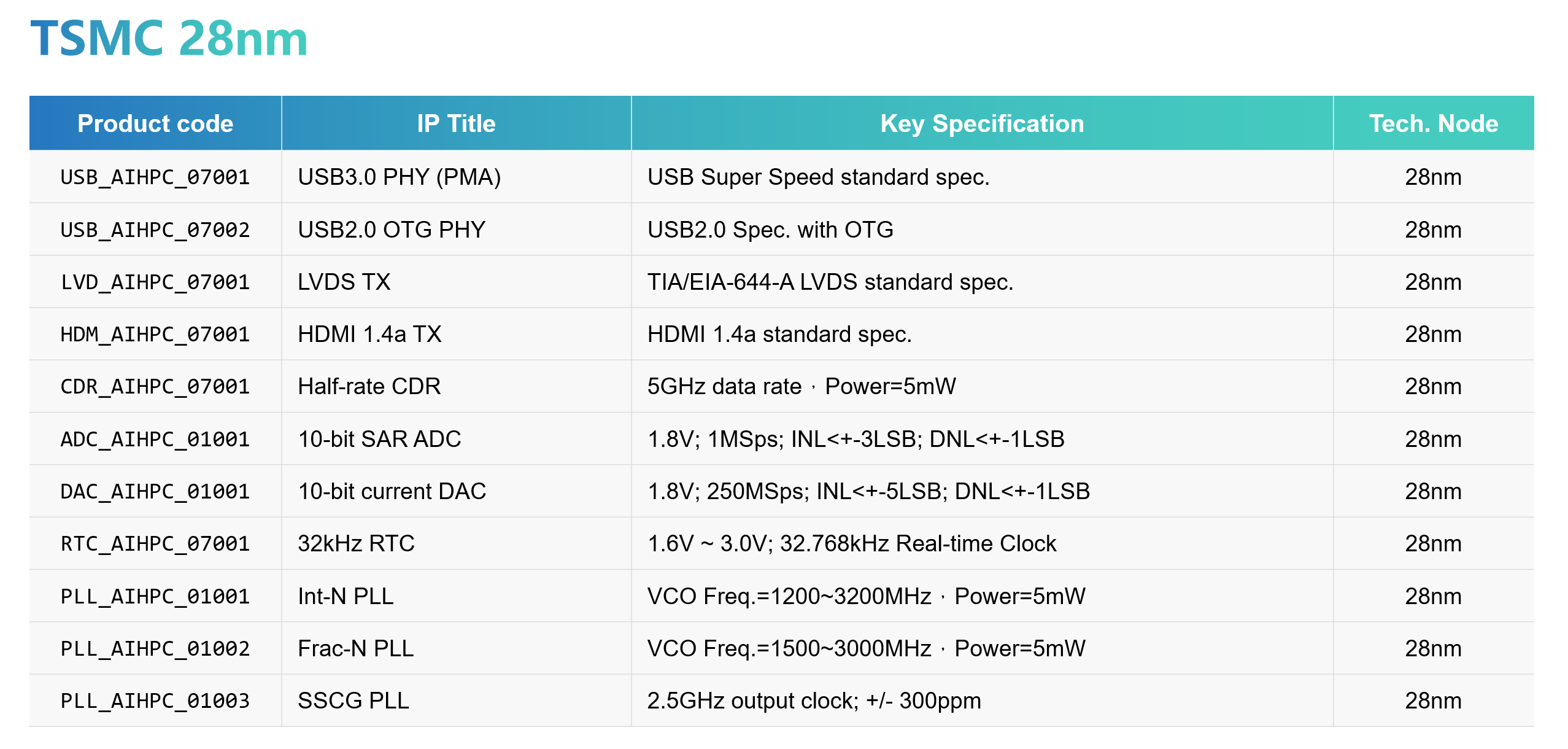Select the 10-bit SAR ADC title cell
Image resolution: width=1568 pixels, height=749 pixels.
[x=379, y=440]
